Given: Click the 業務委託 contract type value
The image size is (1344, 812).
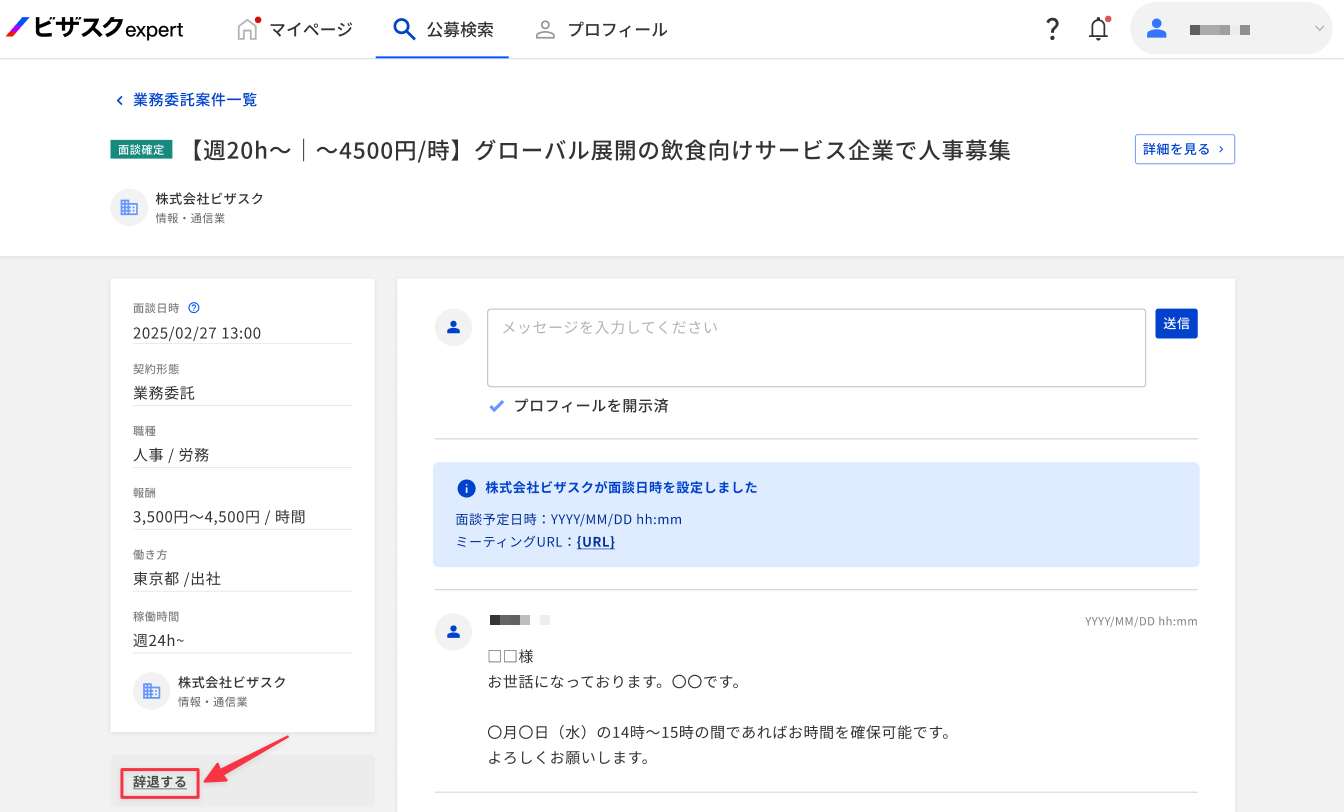Looking at the screenshot, I should (x=164, y=393).
